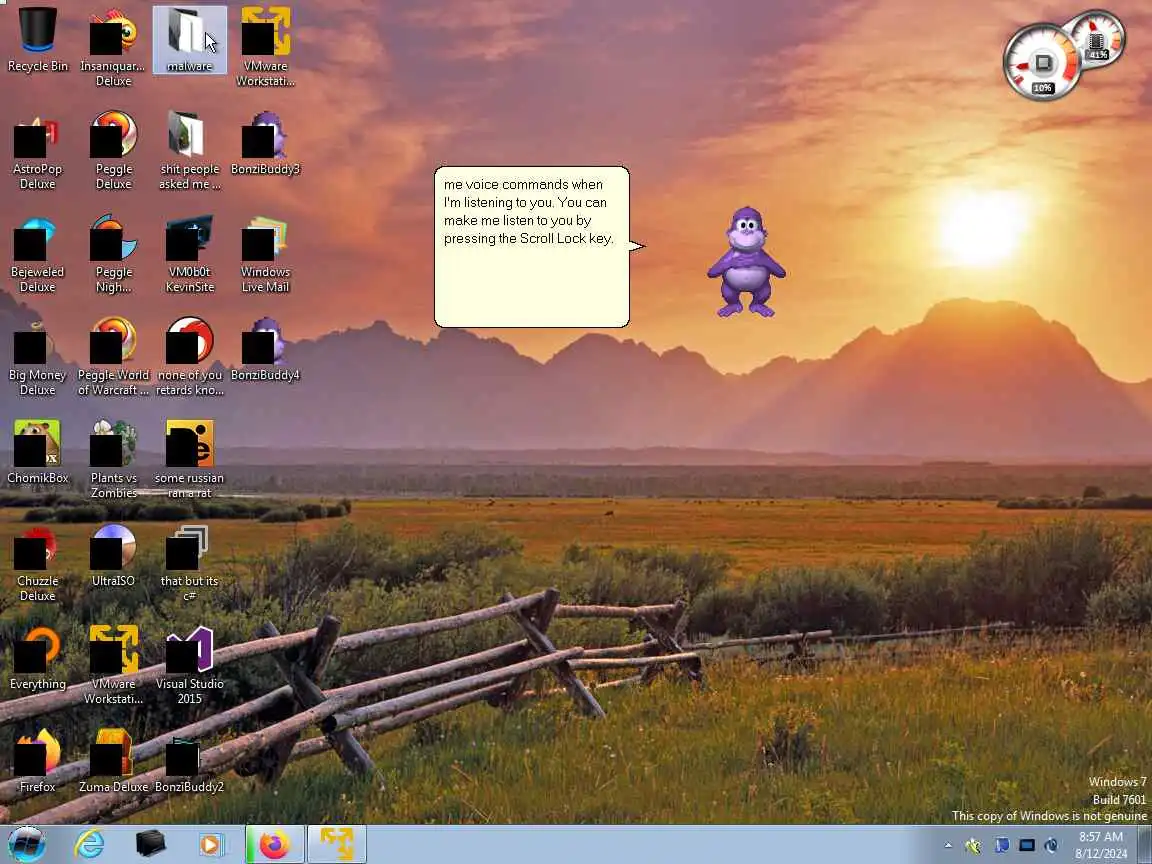Select the BonziBuddy4 shortcut

(x=265, y=350)
